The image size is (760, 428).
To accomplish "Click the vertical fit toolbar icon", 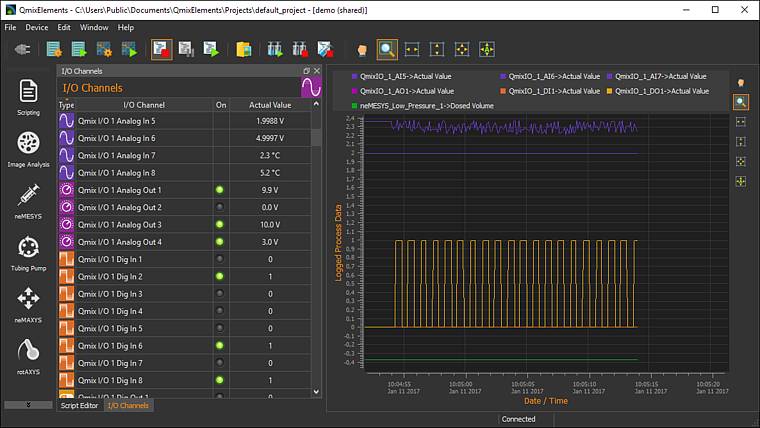I will pyautogui.click(x=437, y=49).
